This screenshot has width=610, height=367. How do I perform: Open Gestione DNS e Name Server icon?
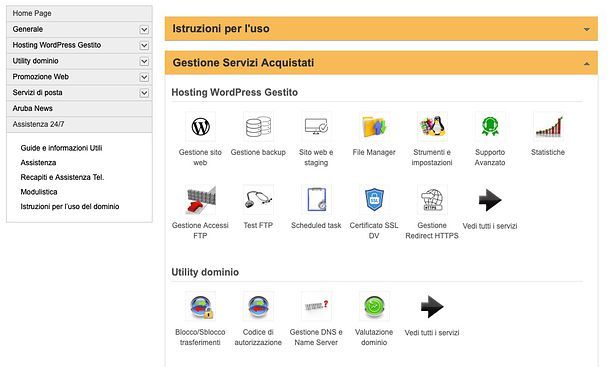tap(316, 306)
